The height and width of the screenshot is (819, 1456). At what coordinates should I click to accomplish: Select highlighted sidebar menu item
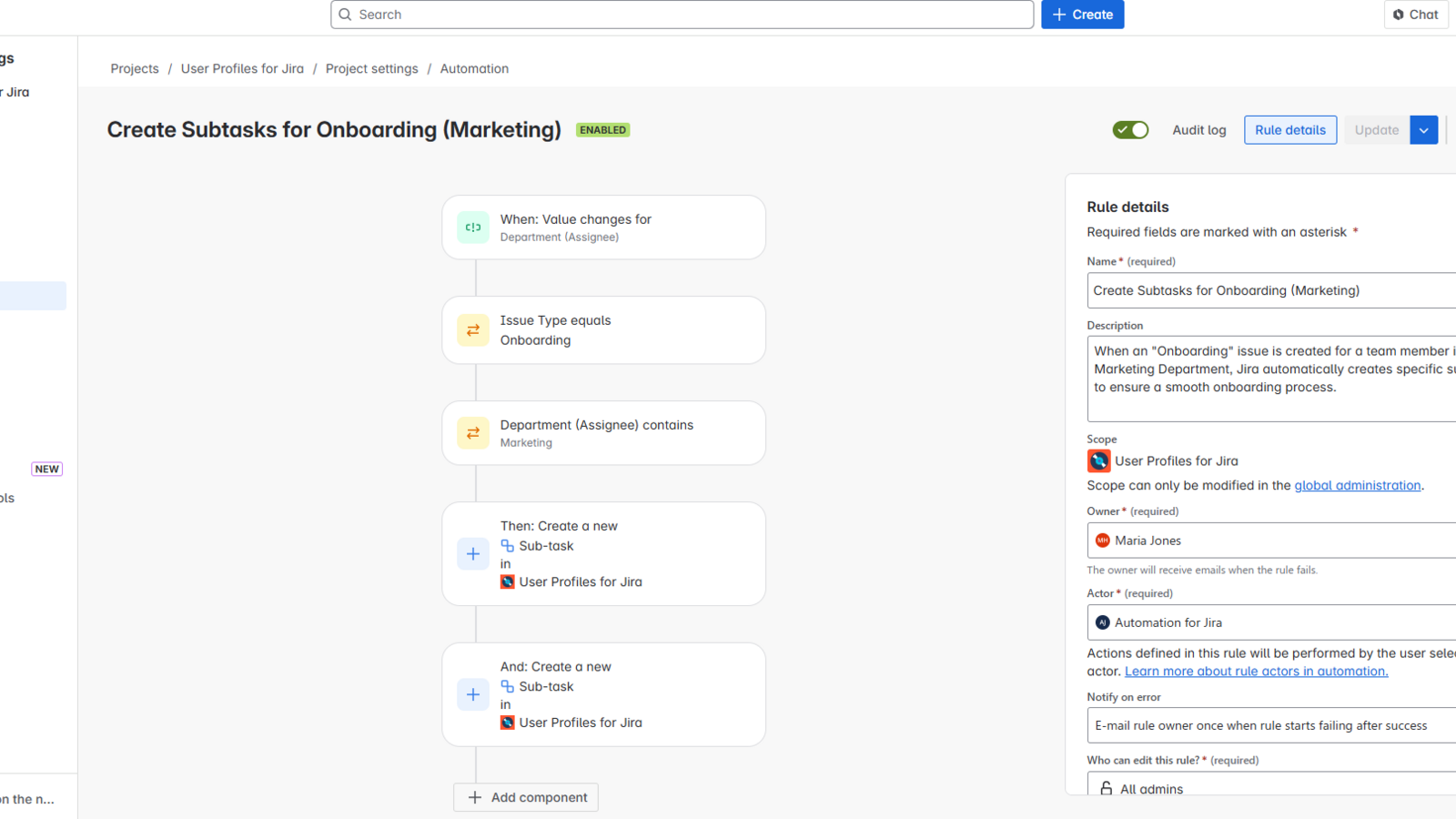pyautogui.click(x=33, y=296)
